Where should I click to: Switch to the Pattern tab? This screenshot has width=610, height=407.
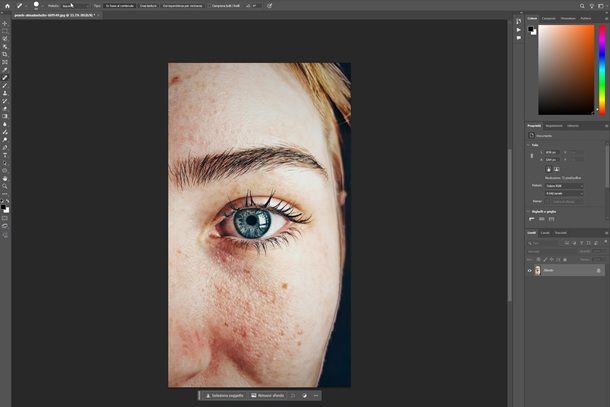click(x=585, y=18)
